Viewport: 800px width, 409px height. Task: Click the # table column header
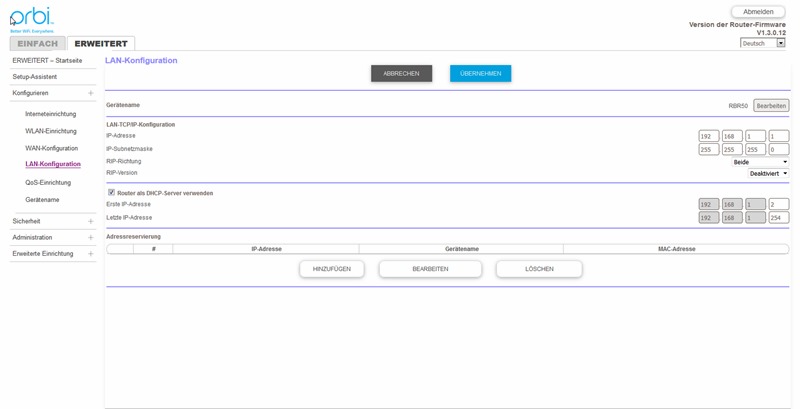(x=154, y=249)
